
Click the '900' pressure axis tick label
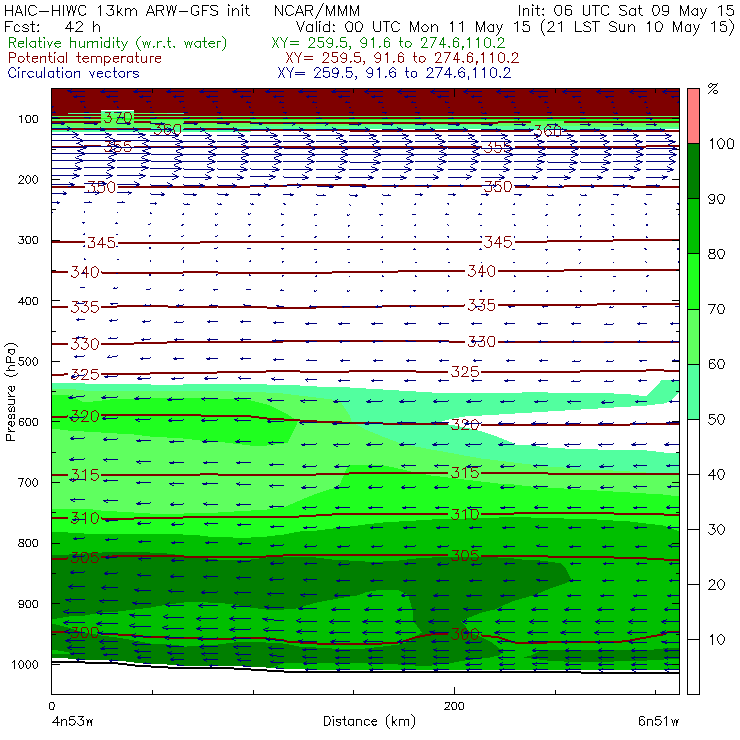28,604
